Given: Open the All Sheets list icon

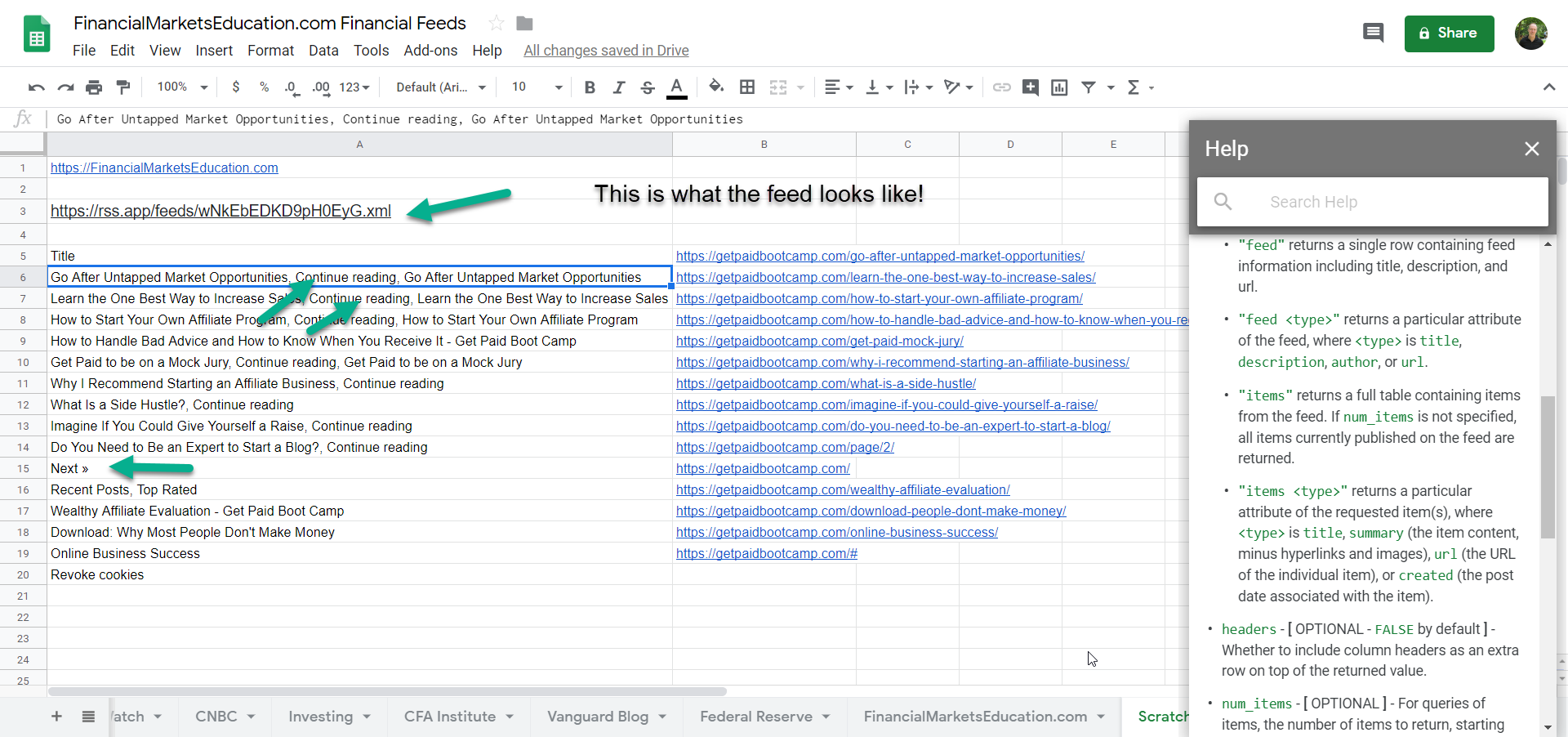Looking at the screenshot, I should tap(88, 717).
